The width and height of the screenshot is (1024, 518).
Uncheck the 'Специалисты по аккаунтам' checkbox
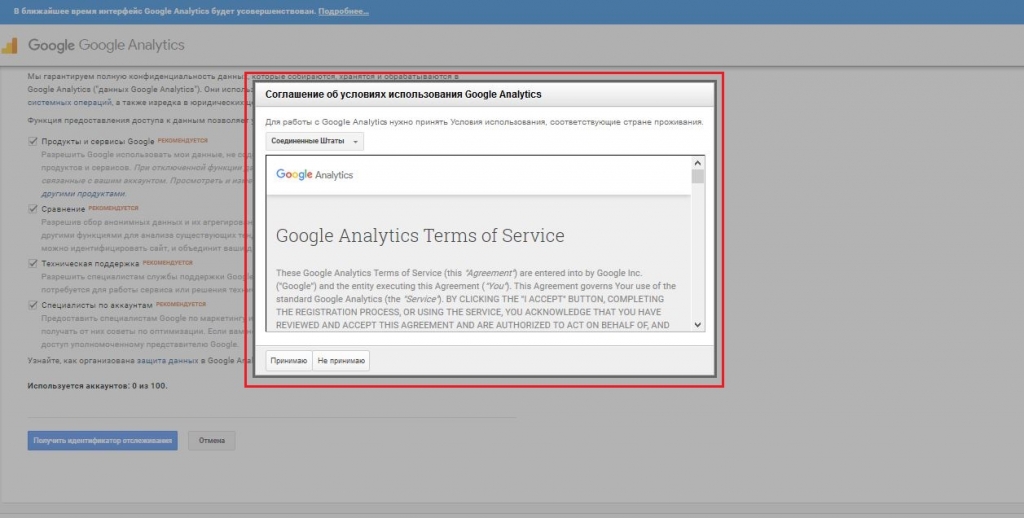point(33,304)
